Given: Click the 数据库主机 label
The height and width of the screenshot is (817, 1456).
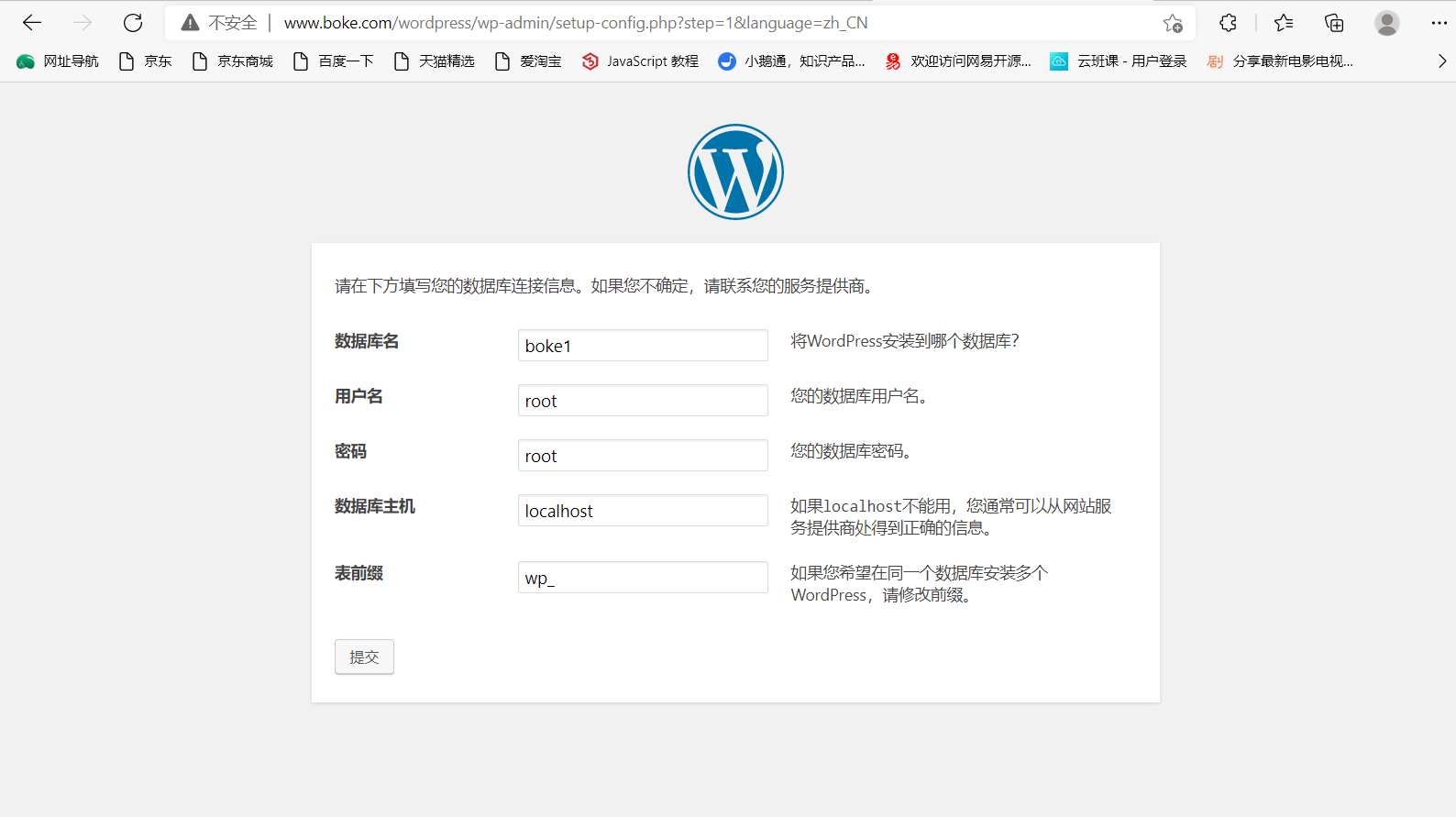Looking at the screenshot, I should pyautogui.click(x=375, y=506).
